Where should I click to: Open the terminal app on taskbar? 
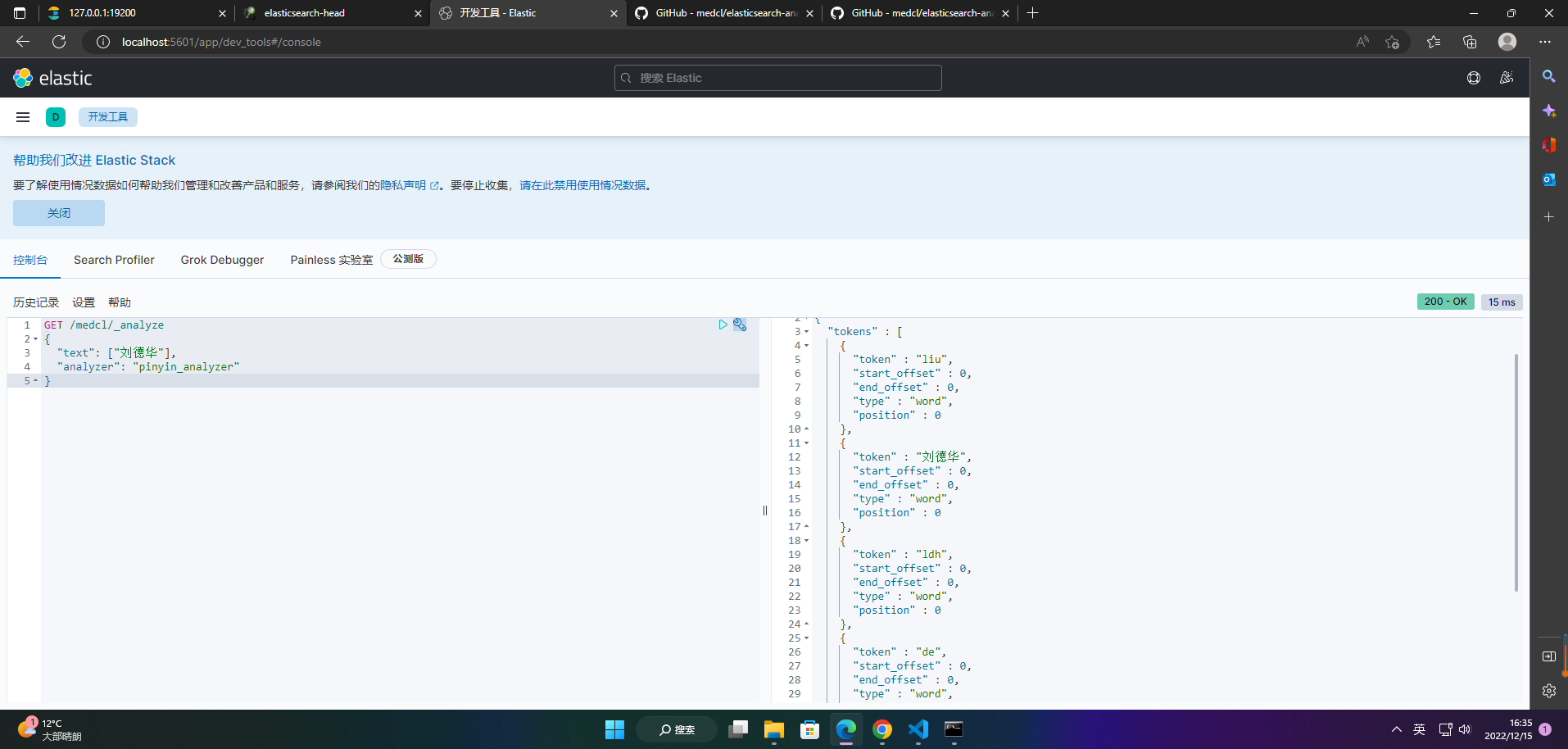pos(954,729)
